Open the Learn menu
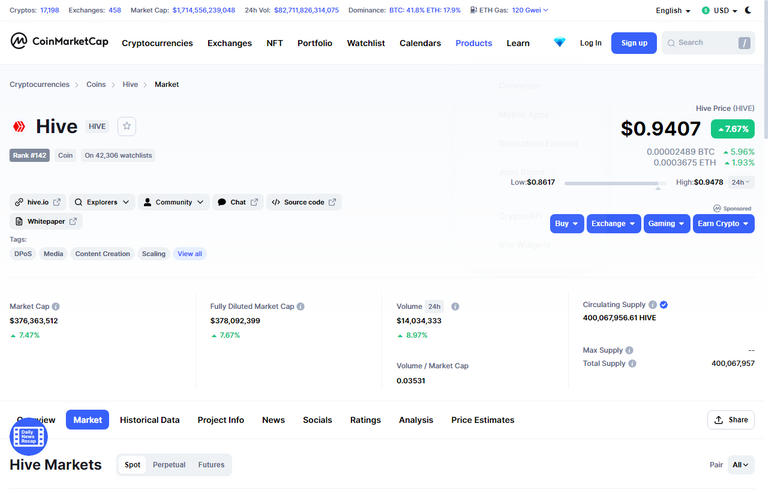This screenshot has width=768, height=494. pos(518,43)
